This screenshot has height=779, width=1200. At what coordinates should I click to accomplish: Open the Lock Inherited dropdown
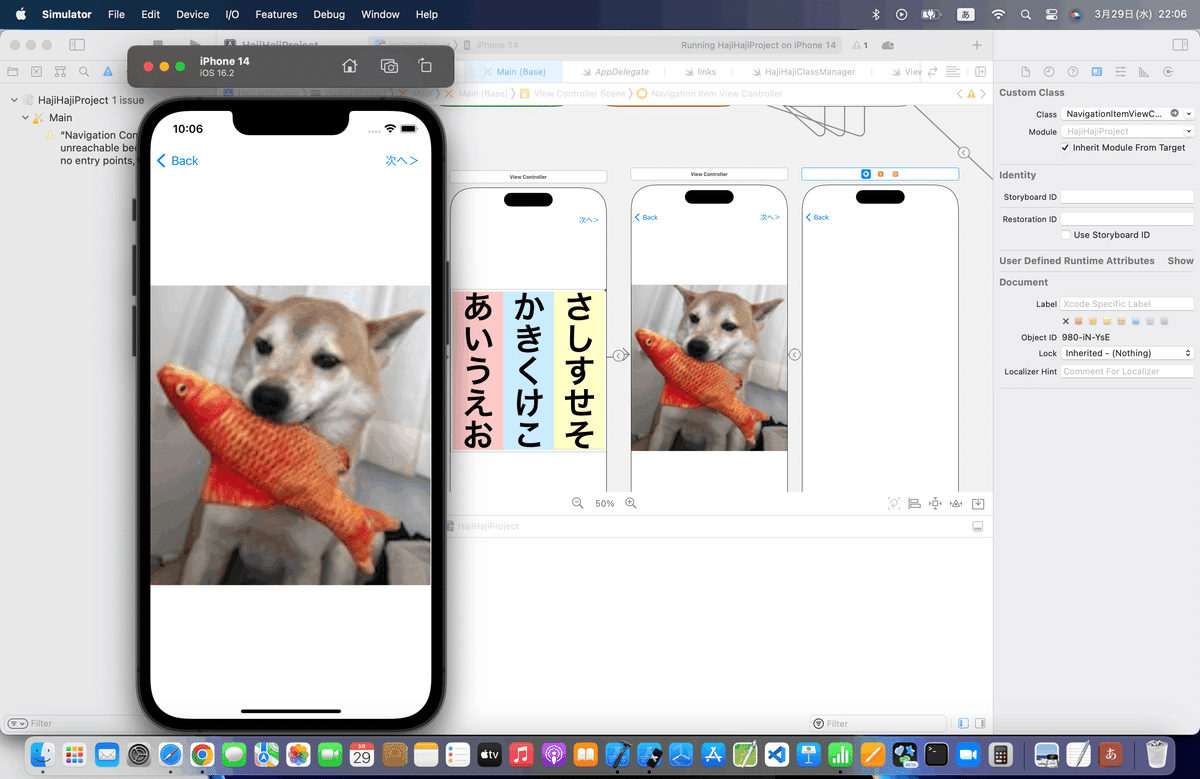click(1127, 353)
